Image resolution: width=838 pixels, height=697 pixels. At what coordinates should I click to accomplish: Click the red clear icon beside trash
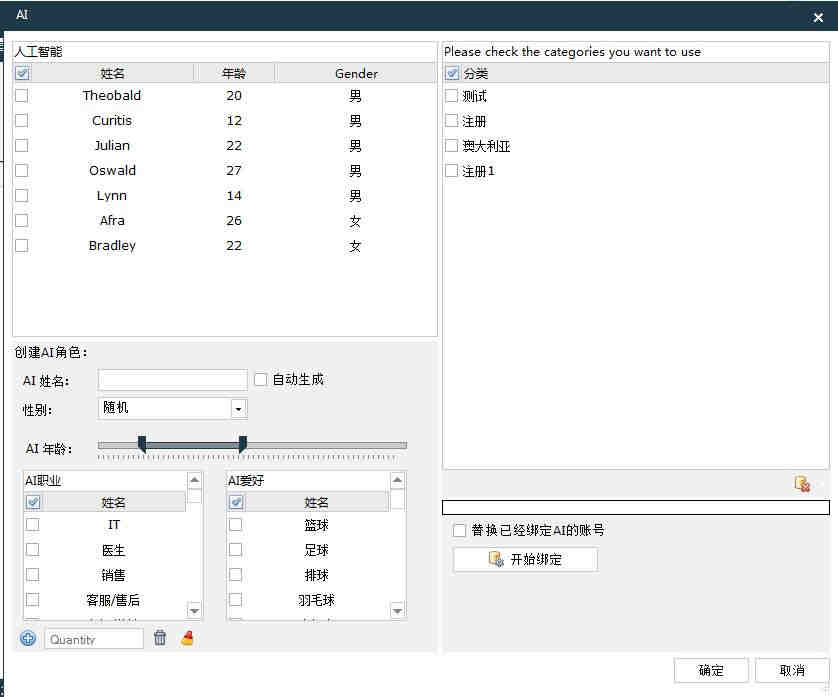click(x=188, y=638)
